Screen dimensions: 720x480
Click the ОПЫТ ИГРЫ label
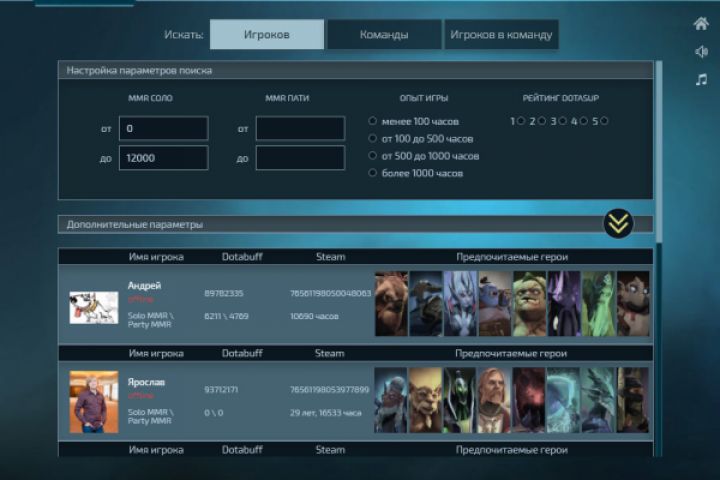tap(423, 98)
